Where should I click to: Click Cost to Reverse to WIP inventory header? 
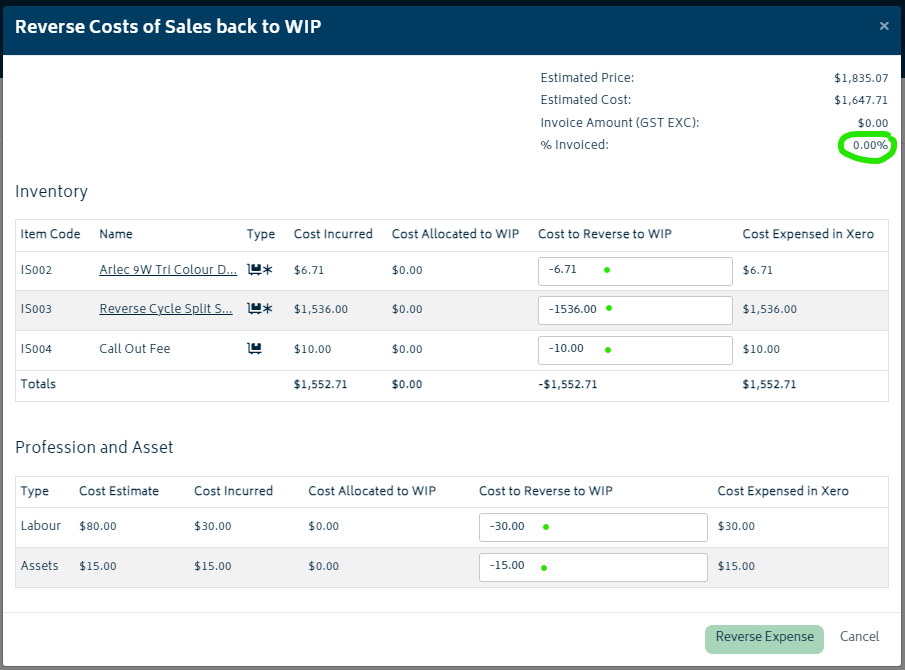(604, 234)
